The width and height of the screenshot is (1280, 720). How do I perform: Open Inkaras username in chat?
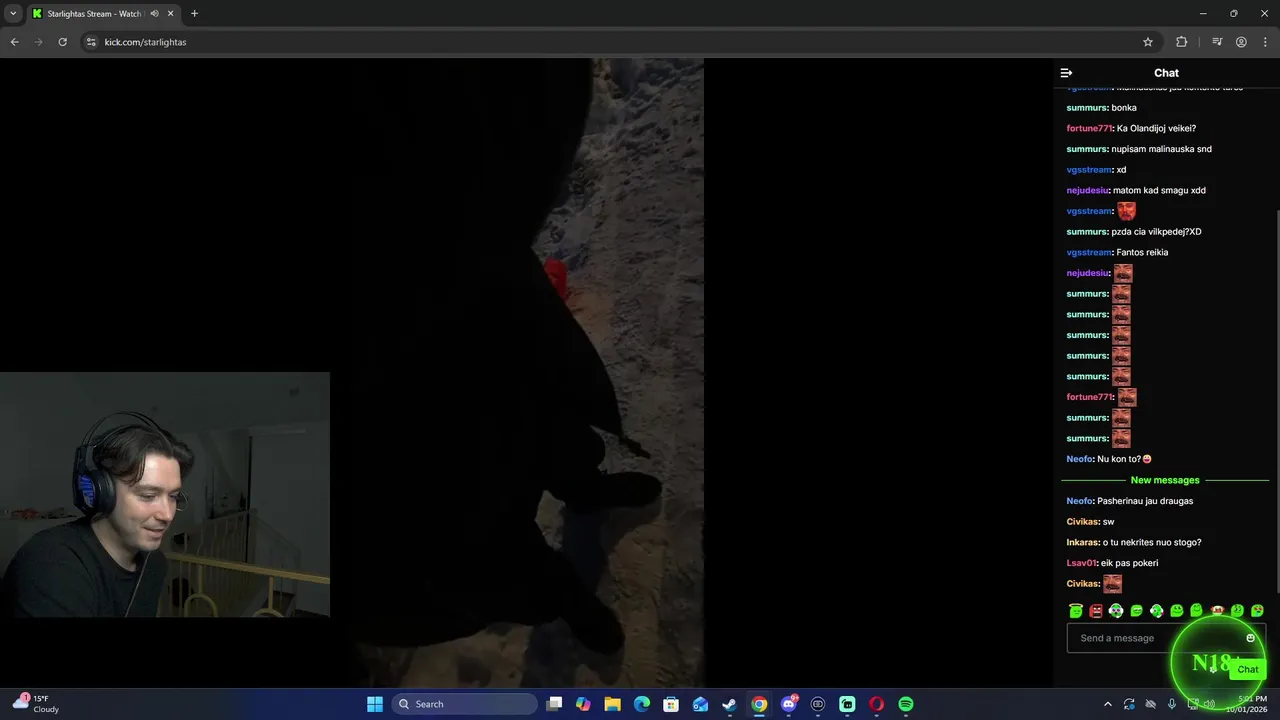pyautogui.click(x=1083, y=542)
